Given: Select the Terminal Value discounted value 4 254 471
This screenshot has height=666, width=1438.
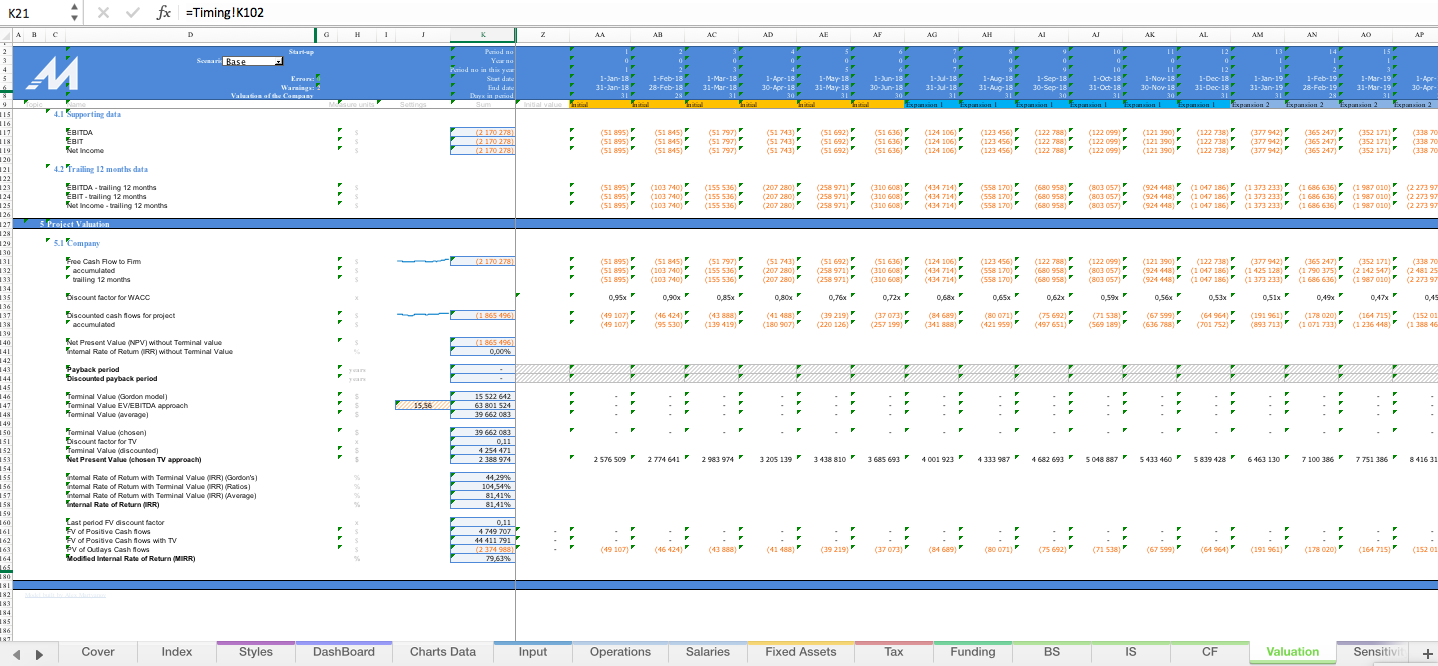Looking at the screenshot, I should click(x=483, y=450).
